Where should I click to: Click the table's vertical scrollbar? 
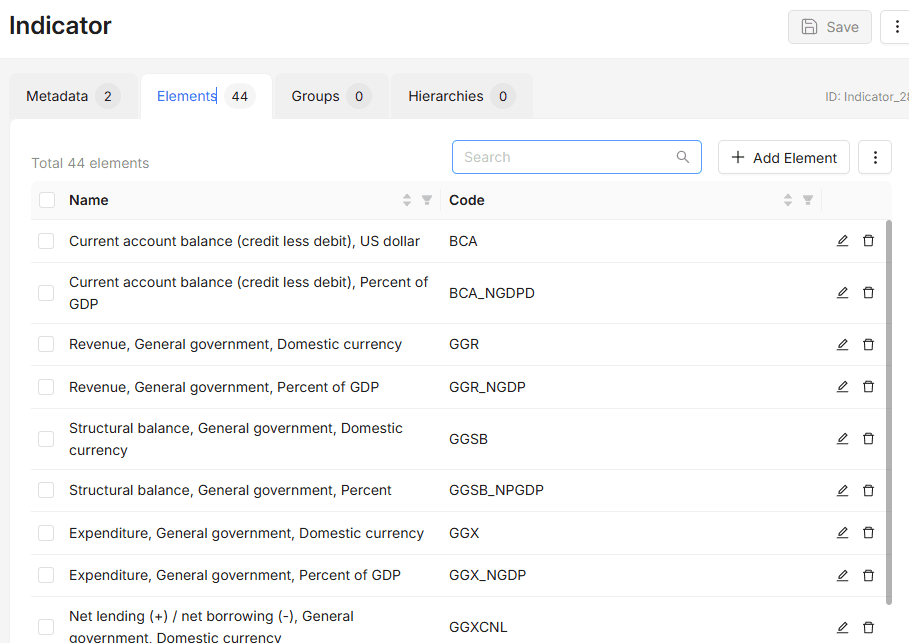[x=889, y=413]
